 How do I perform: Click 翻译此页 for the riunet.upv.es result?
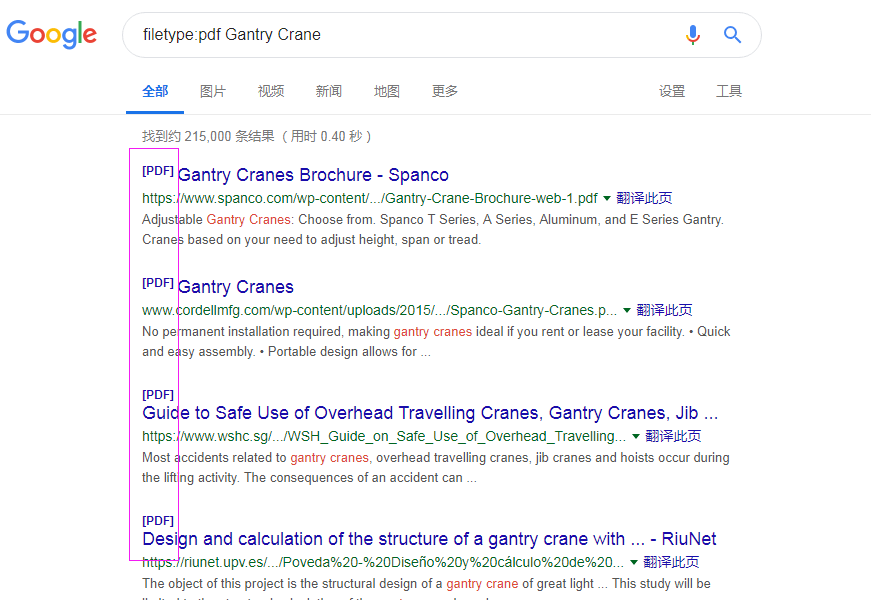[671, 562]
